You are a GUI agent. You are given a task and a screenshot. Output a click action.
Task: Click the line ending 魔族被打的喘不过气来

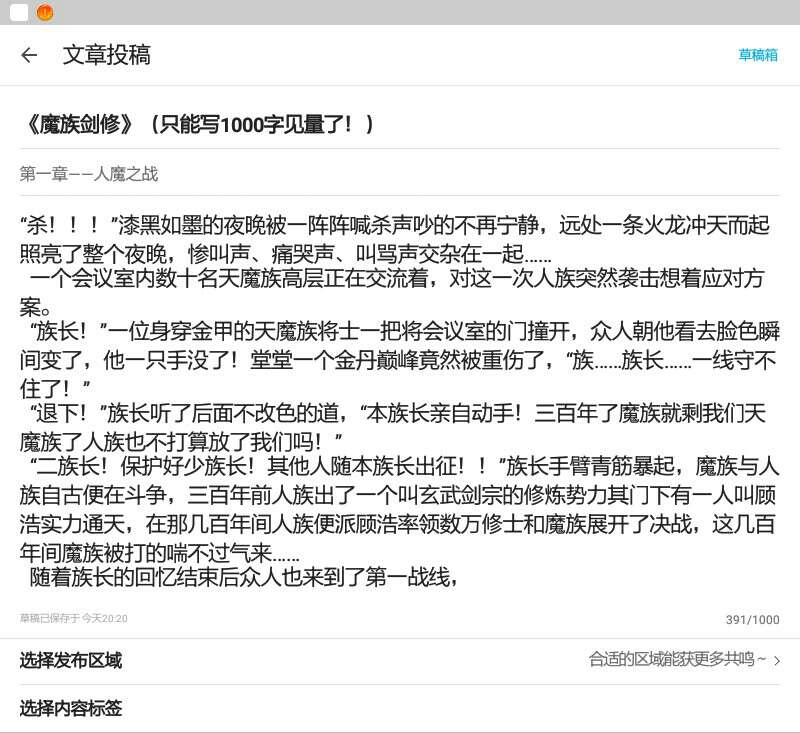tap(160, 550)
